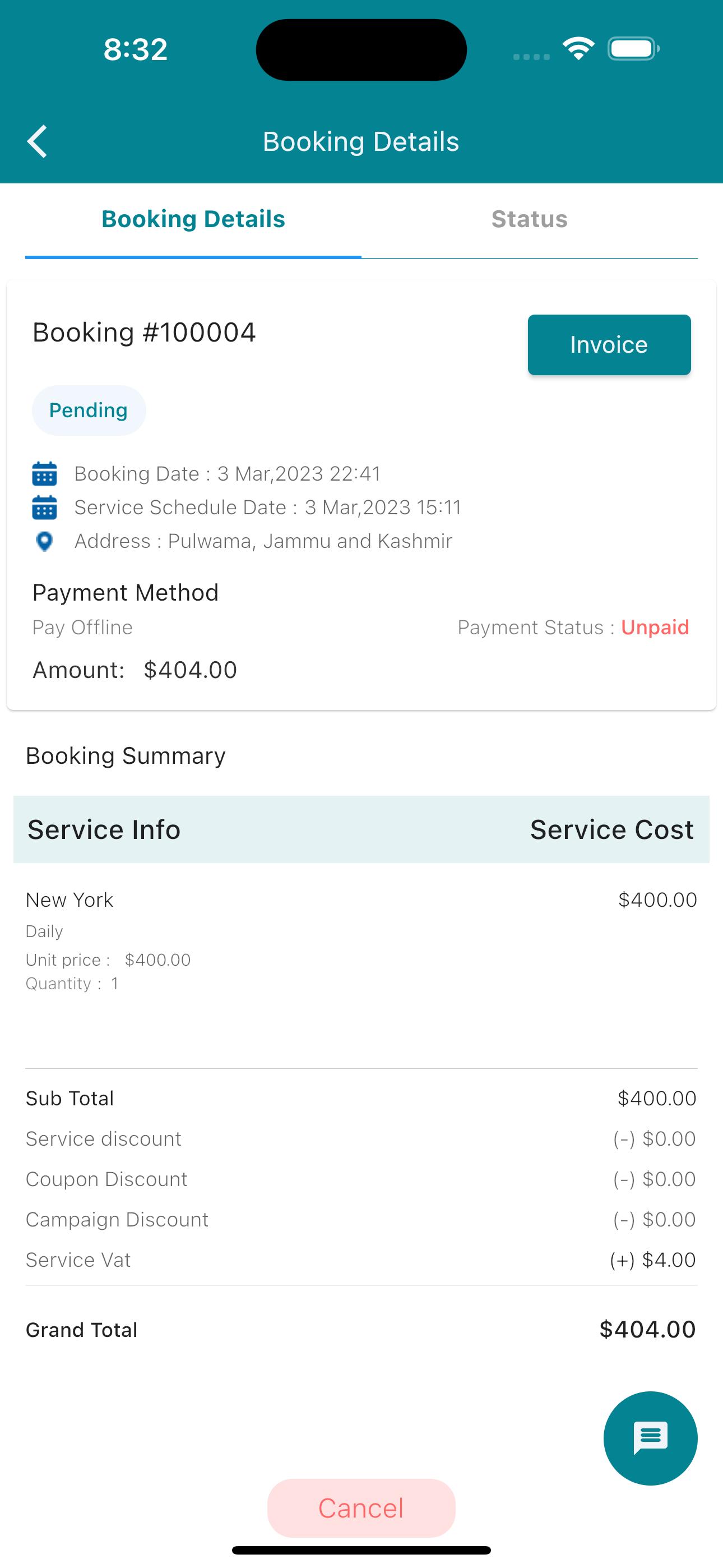Cancel this booking

click(x=361, y=1508)
